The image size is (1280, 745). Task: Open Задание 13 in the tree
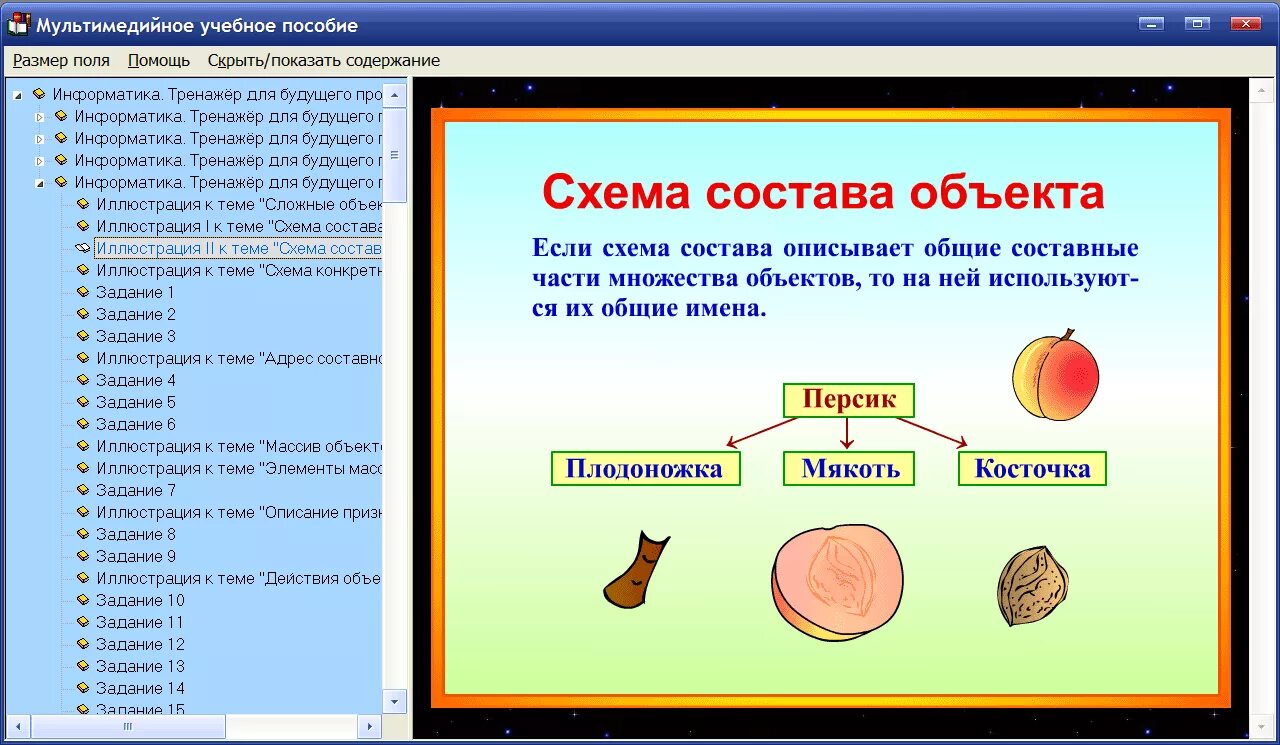click(x=140, y=666)
